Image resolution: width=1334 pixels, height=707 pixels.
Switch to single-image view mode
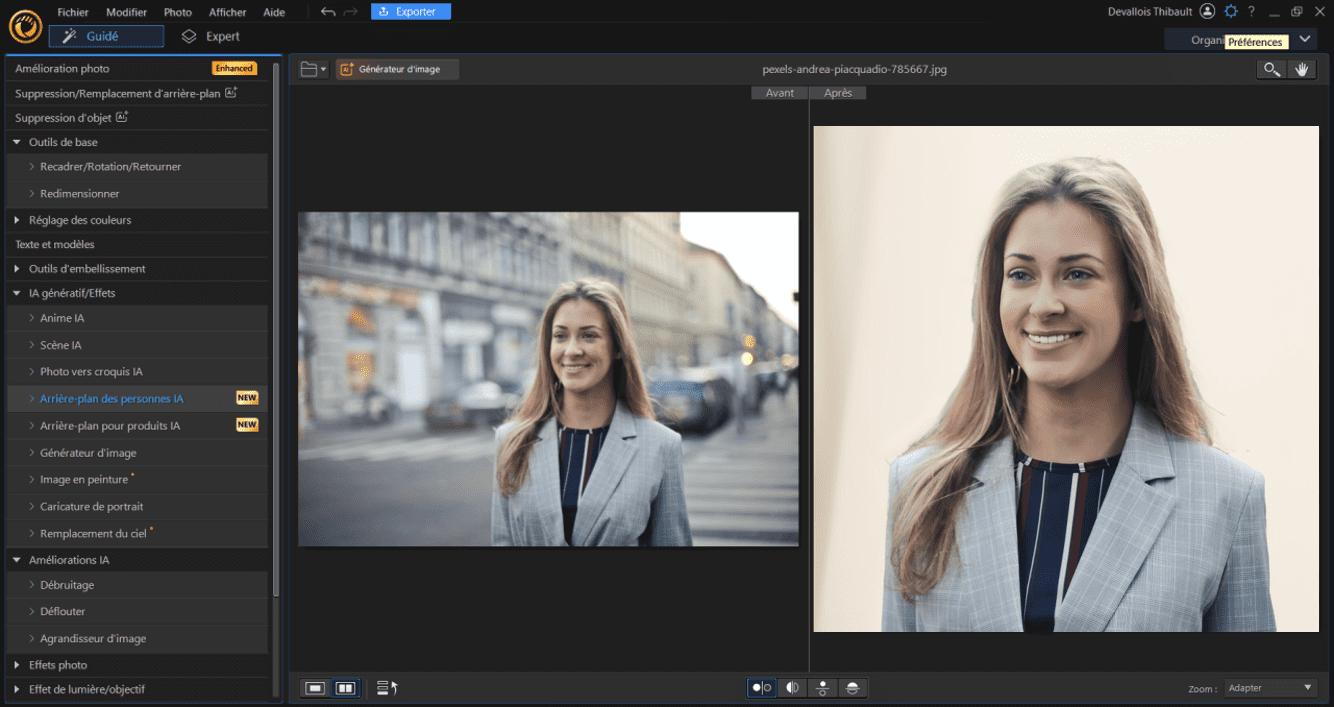[x=316, y=688]
